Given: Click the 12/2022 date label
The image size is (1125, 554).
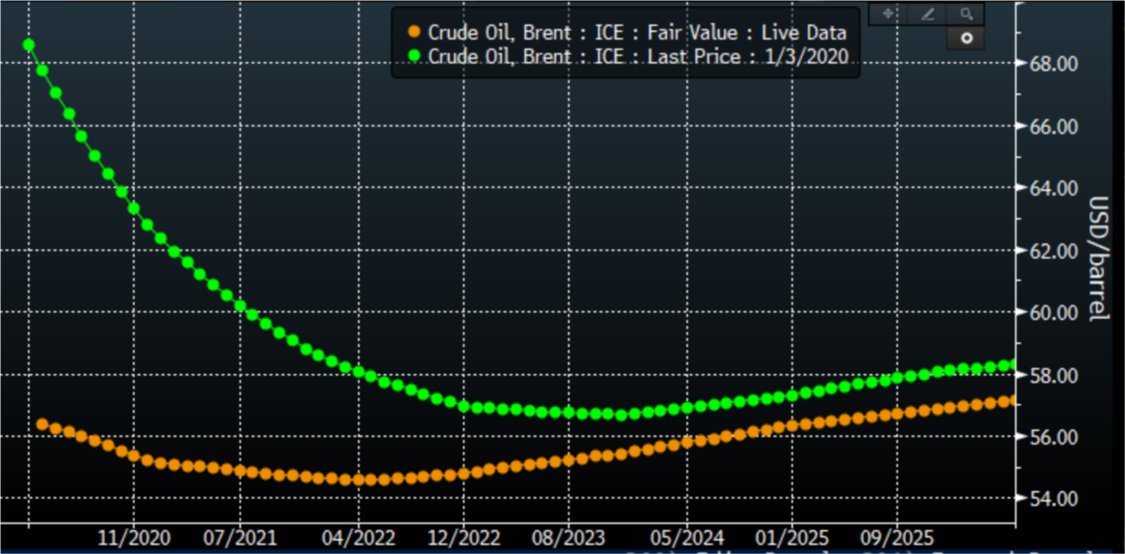Looking at the screenshot, I should point(463,537).
